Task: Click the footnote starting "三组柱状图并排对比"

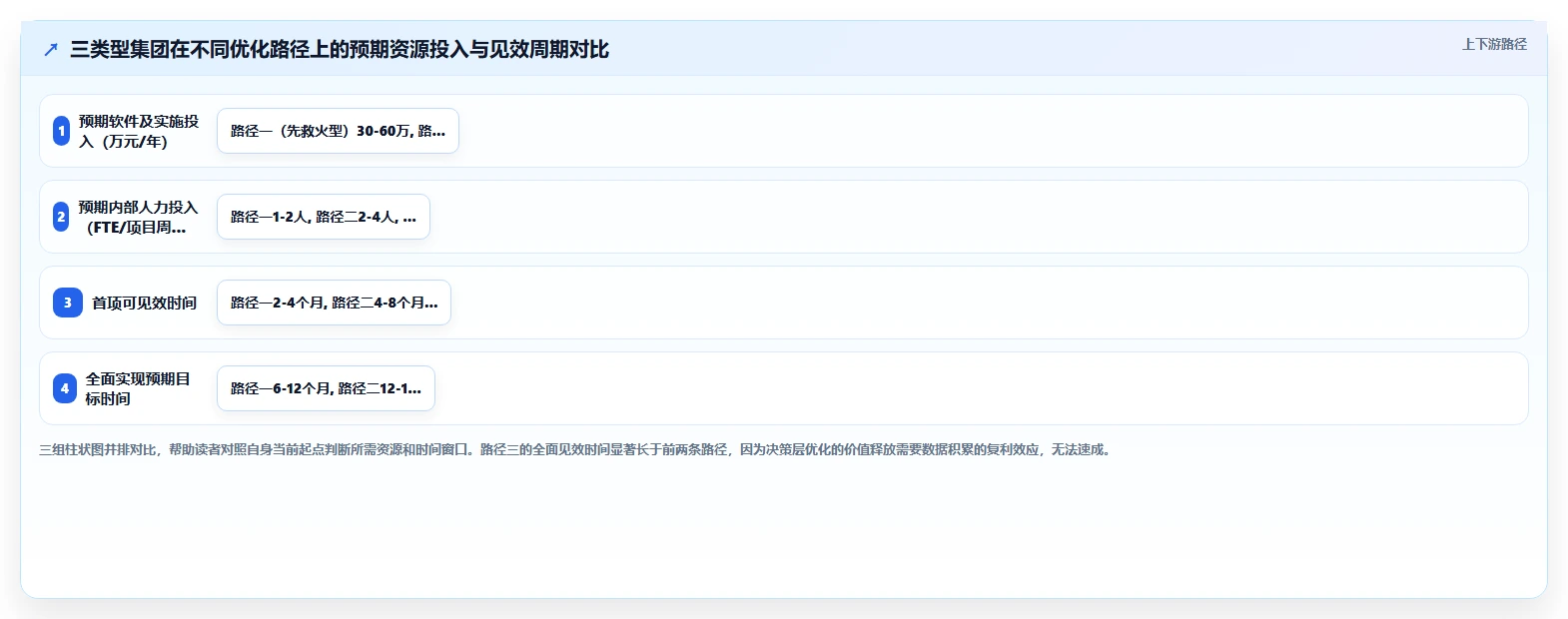Action: tap(577, 450)
